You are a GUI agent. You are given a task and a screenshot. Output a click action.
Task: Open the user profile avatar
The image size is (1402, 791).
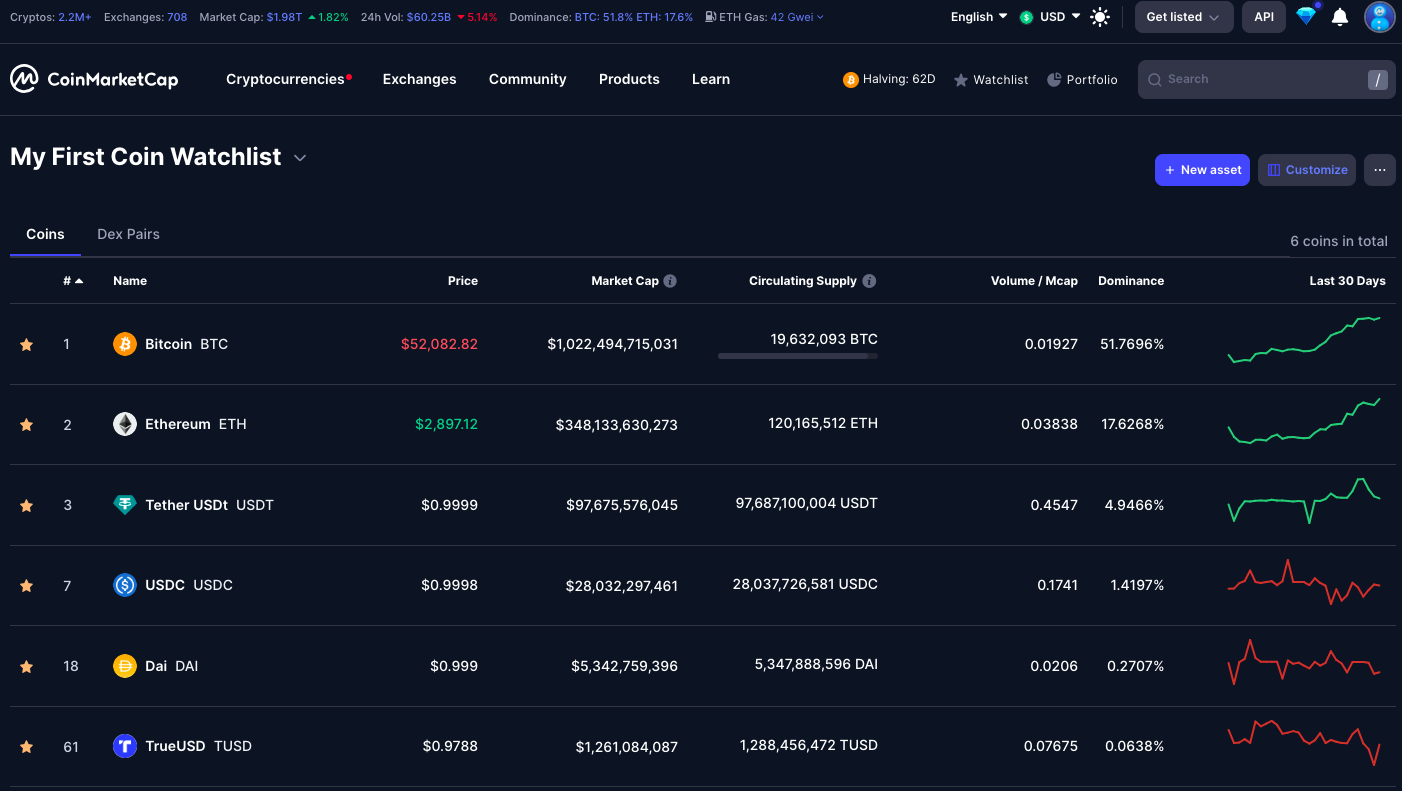pos(1380,17)
